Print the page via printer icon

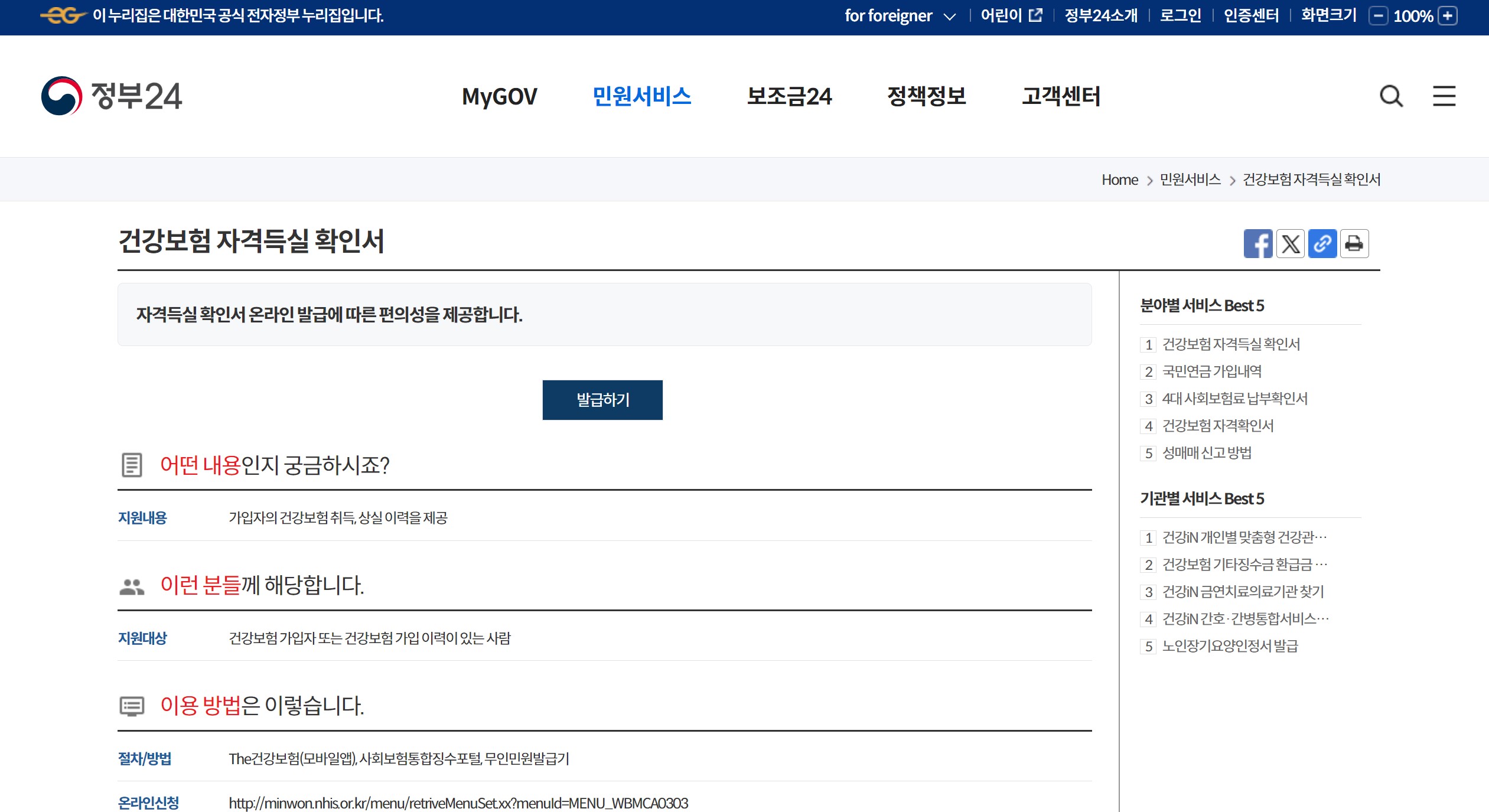point(1354,244)
